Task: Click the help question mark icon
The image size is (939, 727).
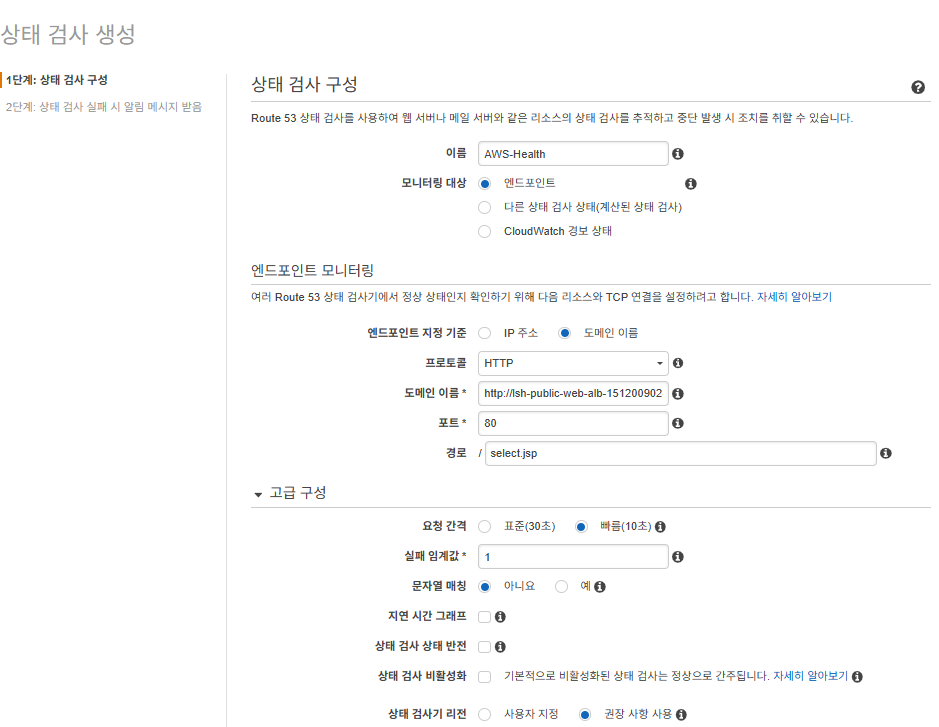Action: [x=918, y=88]
